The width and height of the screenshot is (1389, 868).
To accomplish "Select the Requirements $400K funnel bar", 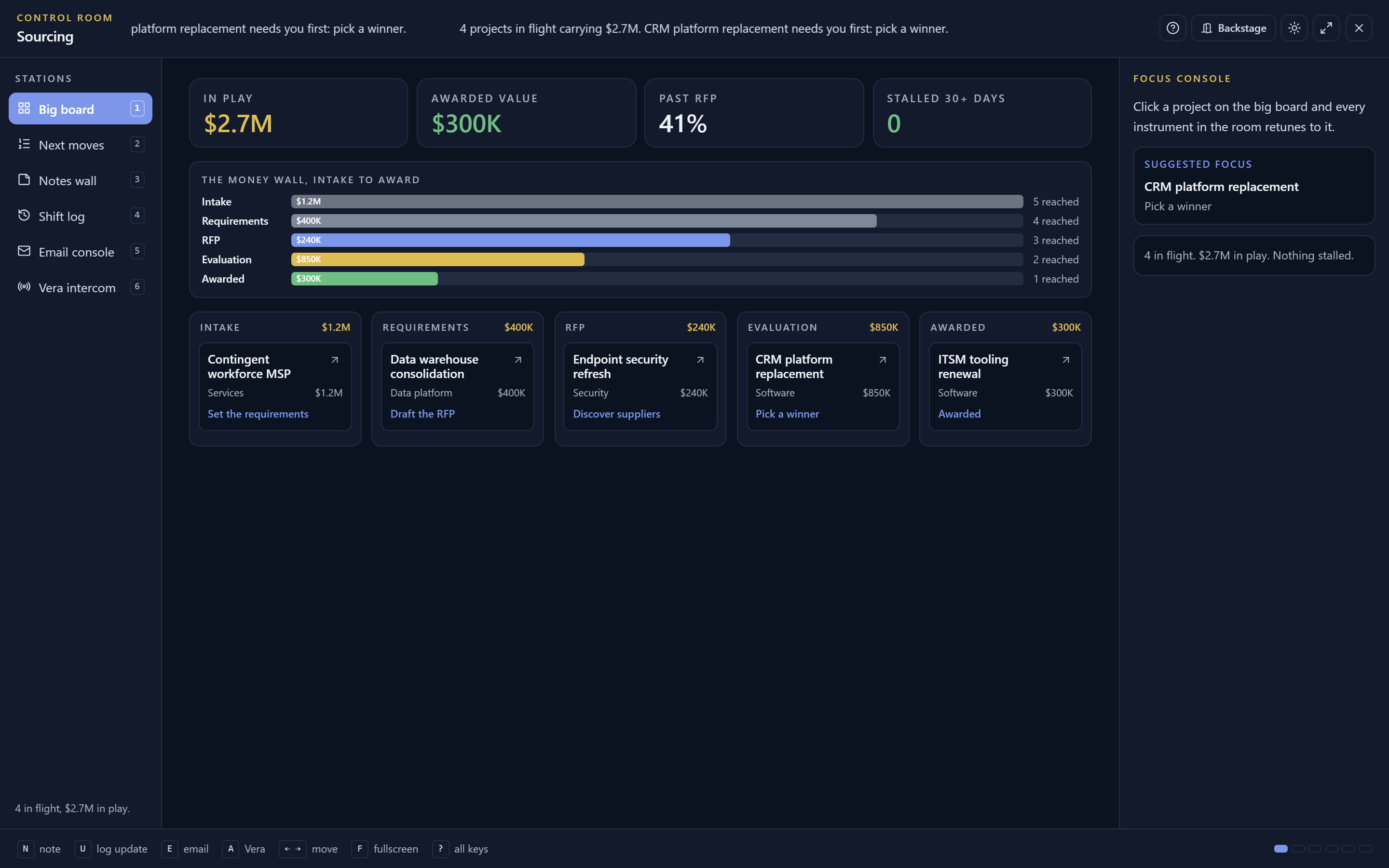I will (x=584, y=221).
